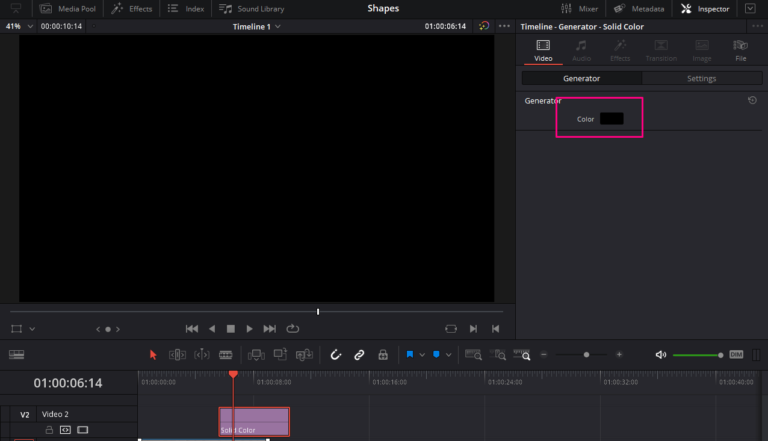
Task: Open the flag color dropdown
Action: tap(422, 355)
